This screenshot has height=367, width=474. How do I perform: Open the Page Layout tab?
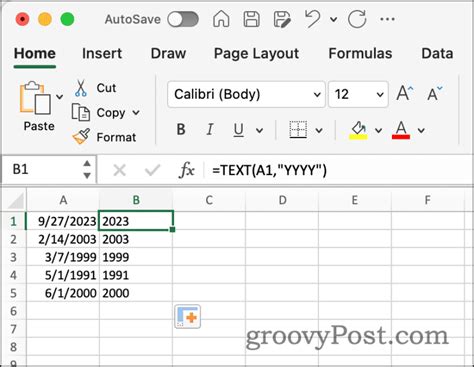(256, 54)
